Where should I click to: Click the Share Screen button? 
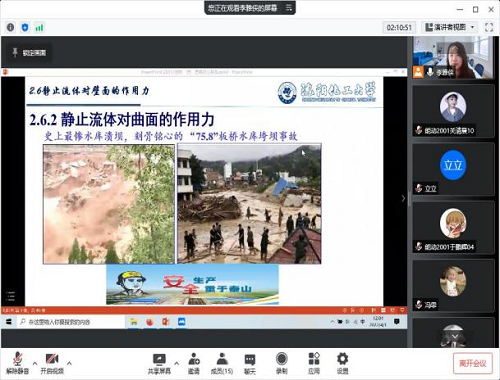pyautogui.click(x=159, y=363)
